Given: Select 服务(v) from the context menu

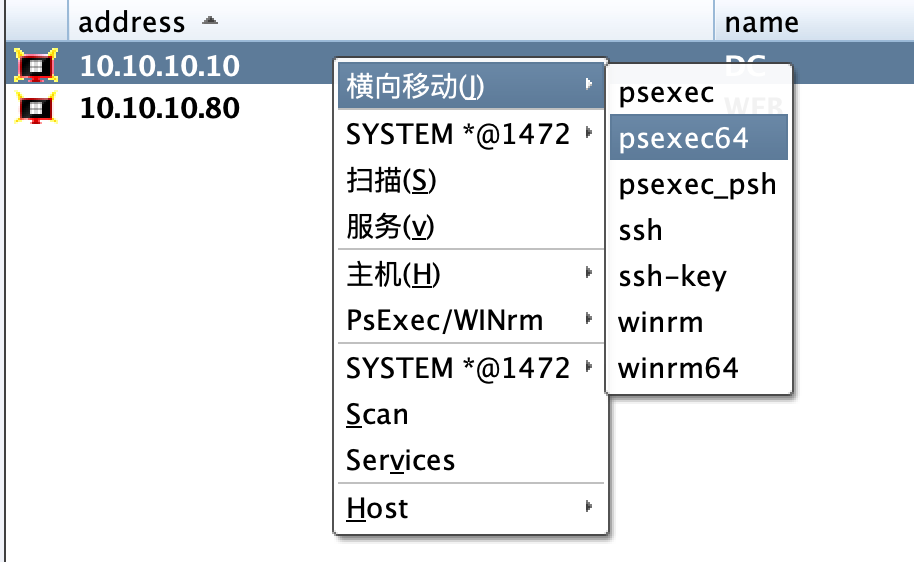Looking at the screenshot, I should click(x=390, y=227).
